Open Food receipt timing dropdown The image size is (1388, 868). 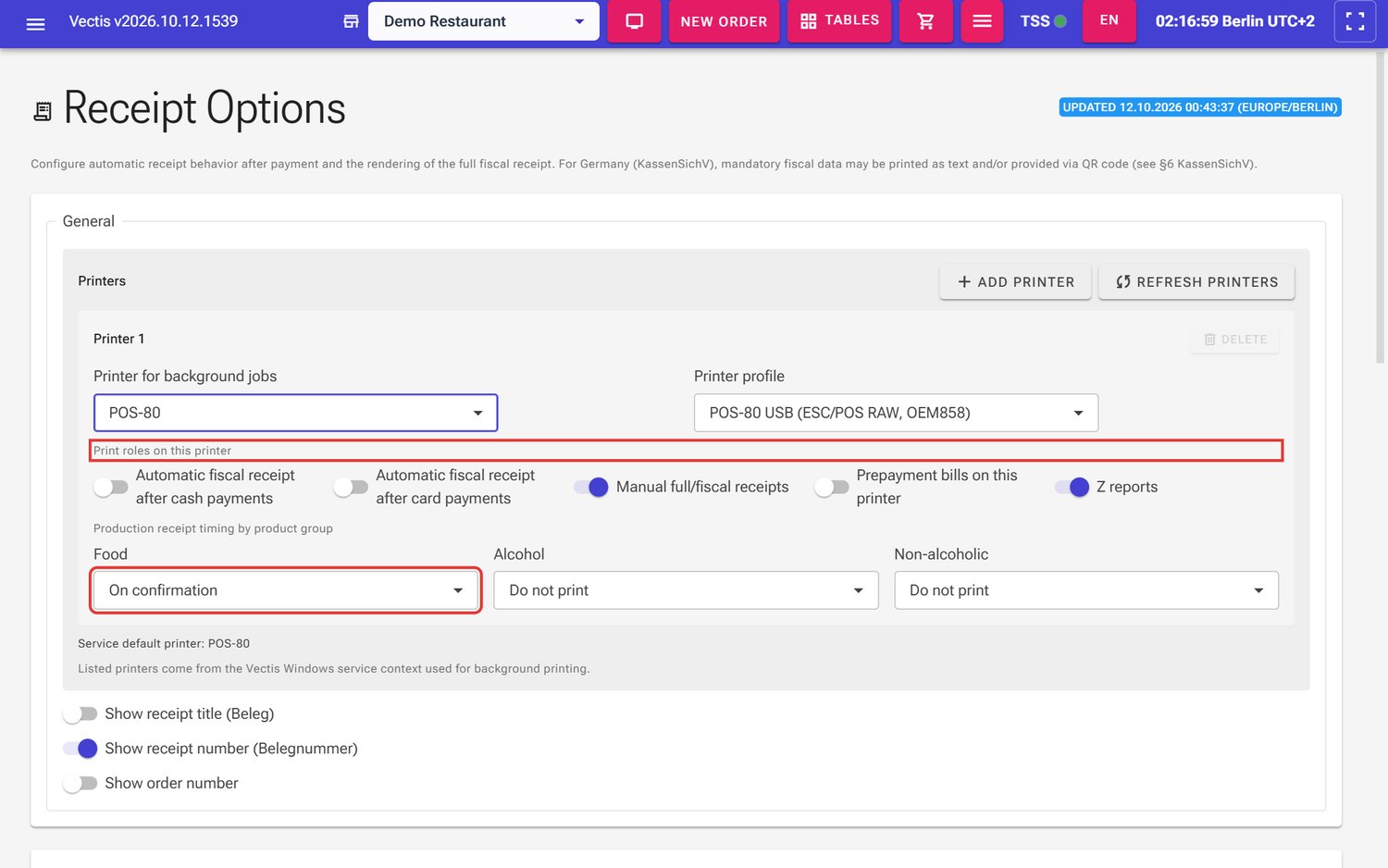pyautogui.click(x=286, y=590)
